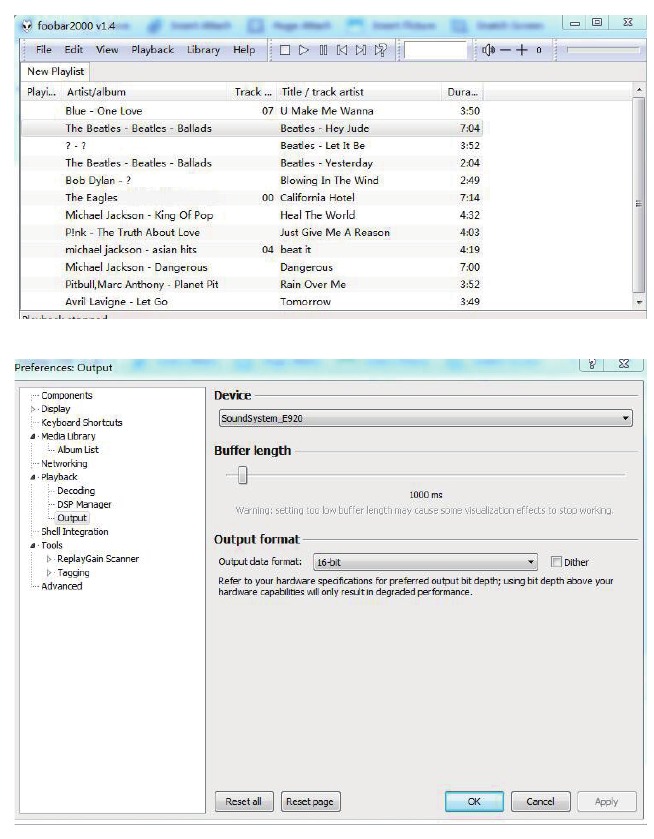Select Components in preferences tree
The image size is (654, 839).
pos(67,395)
